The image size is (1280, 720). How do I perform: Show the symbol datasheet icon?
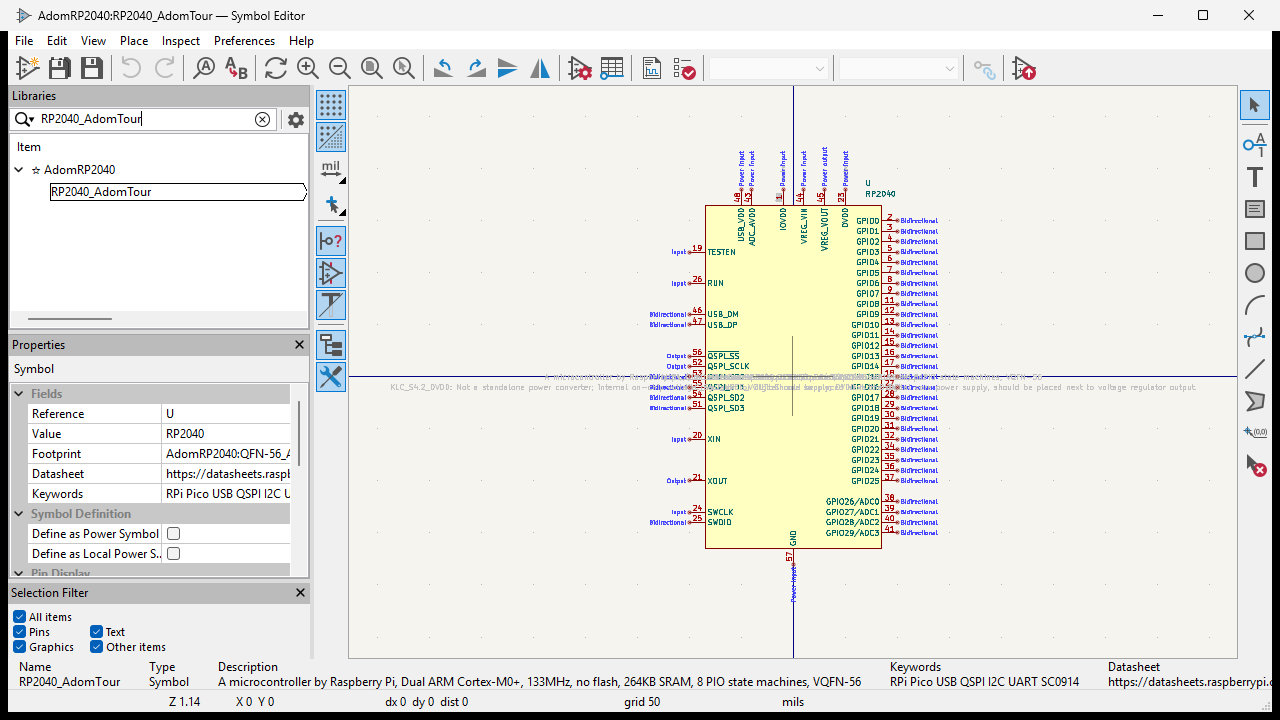(x=652, y=68)
